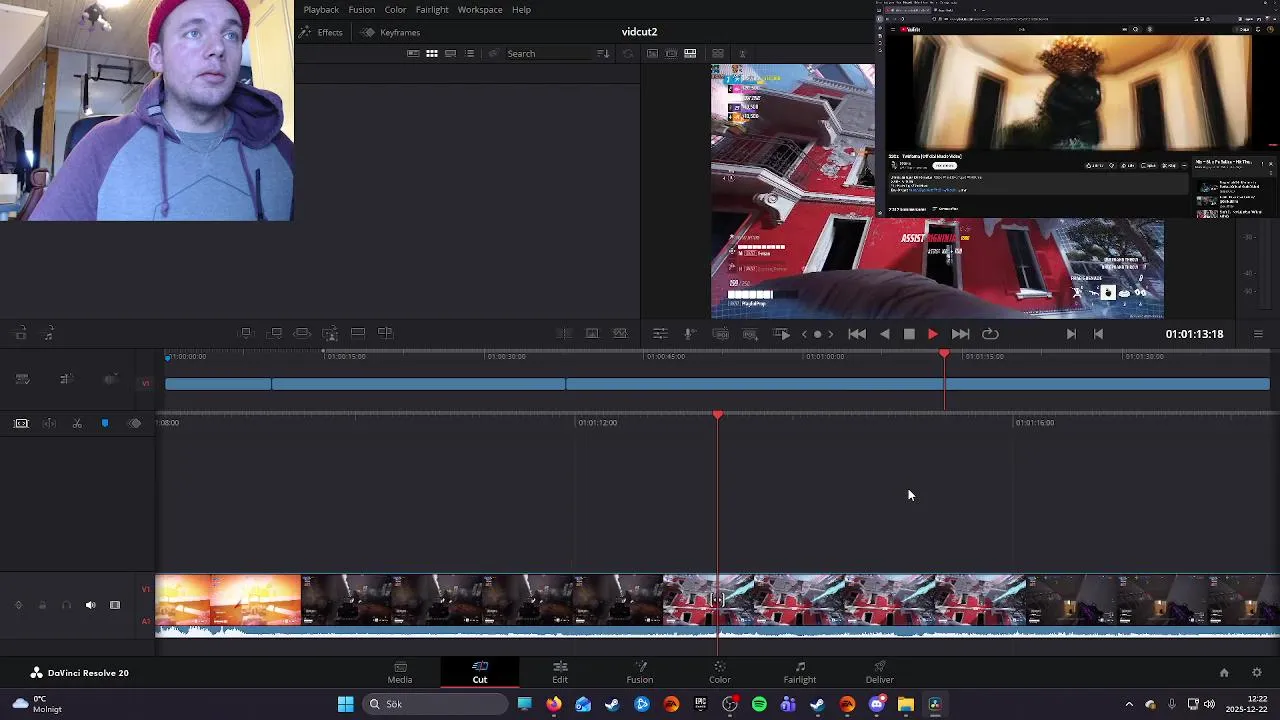Image resolution: width=1280 pixels, height=720 pixels.
Task: Open the Color menu
Action: pos(395,9)
